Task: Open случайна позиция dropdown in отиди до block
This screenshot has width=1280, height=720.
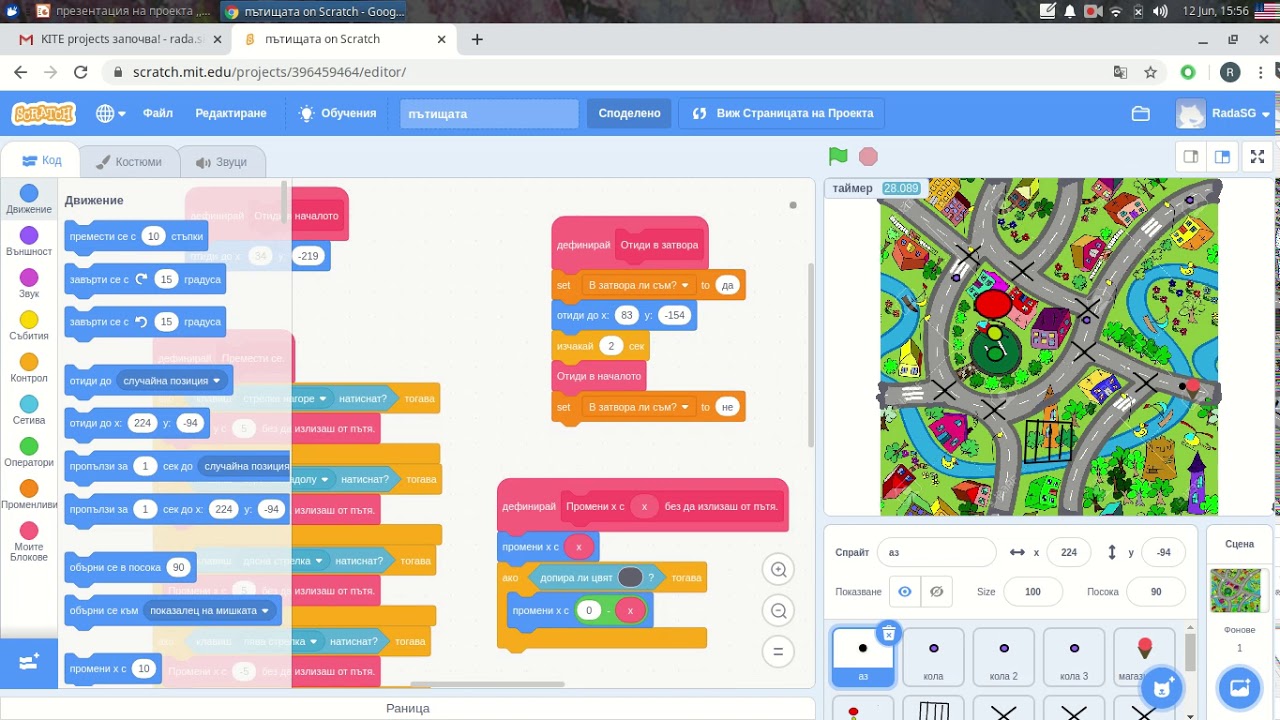Action: (172, 381)
